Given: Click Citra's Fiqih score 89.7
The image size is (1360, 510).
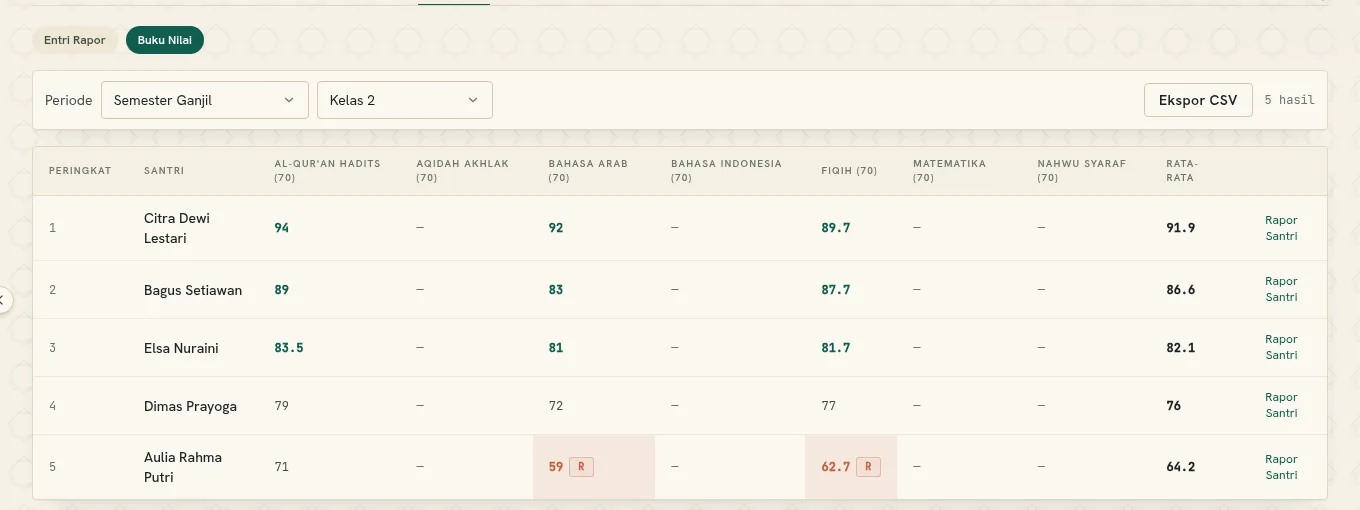Looking at the screenshot, I should (836, 228).
